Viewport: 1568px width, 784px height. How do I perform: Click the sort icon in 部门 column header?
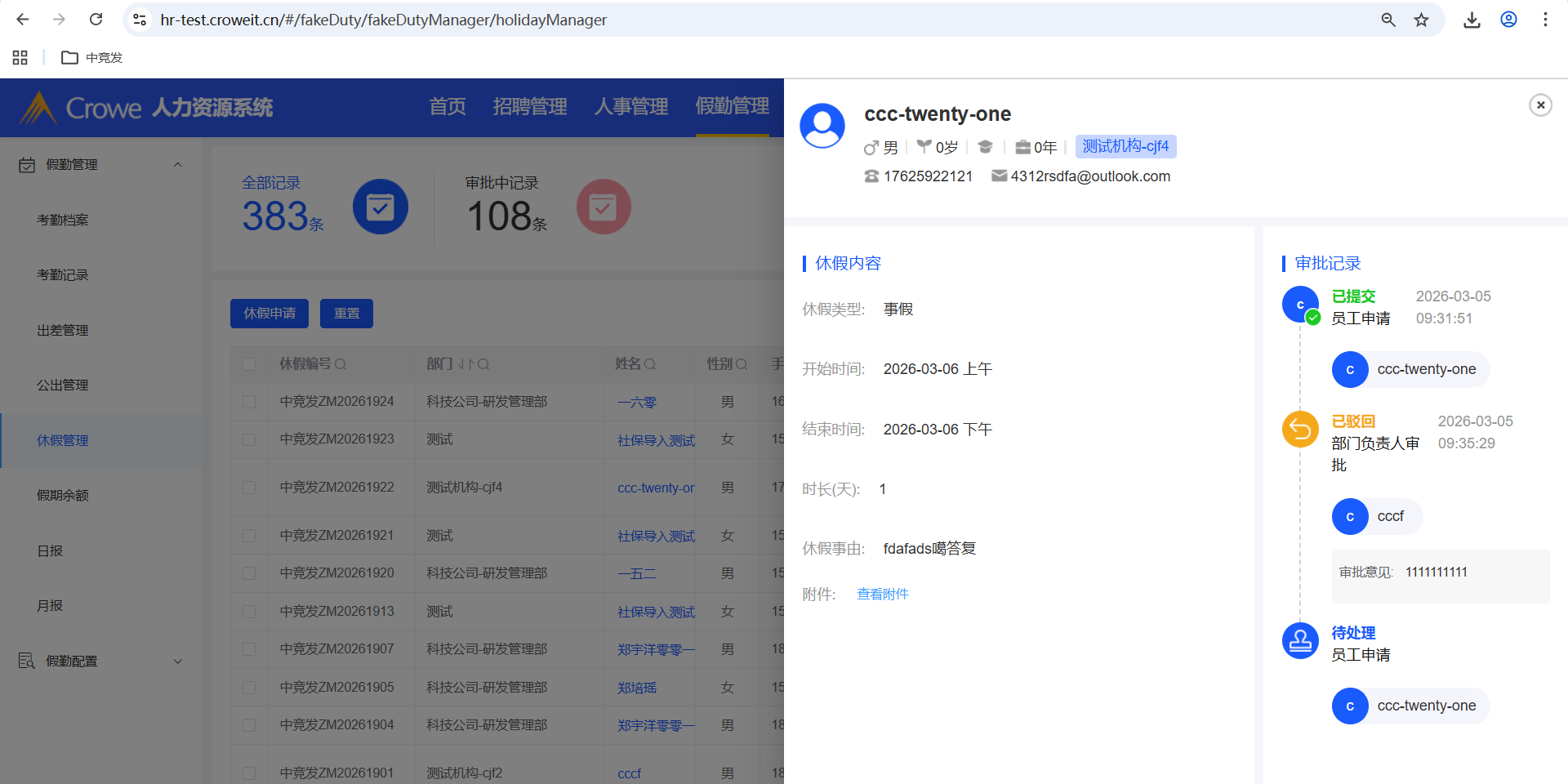pos(465,364)
